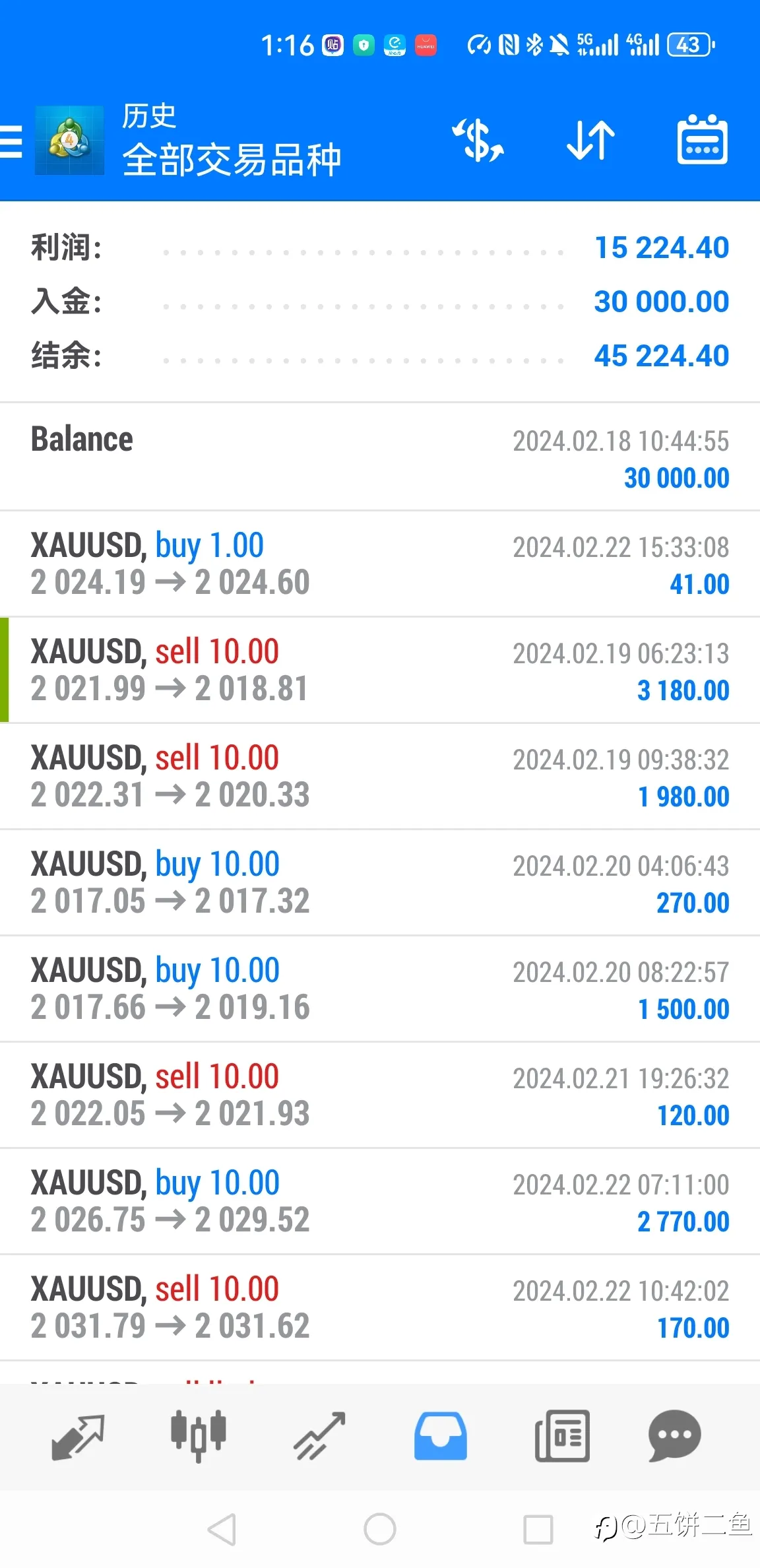The height and width of the screenshot is (1568, 760).
Task: Open the hamburger side menu
Action: [11, 141]
